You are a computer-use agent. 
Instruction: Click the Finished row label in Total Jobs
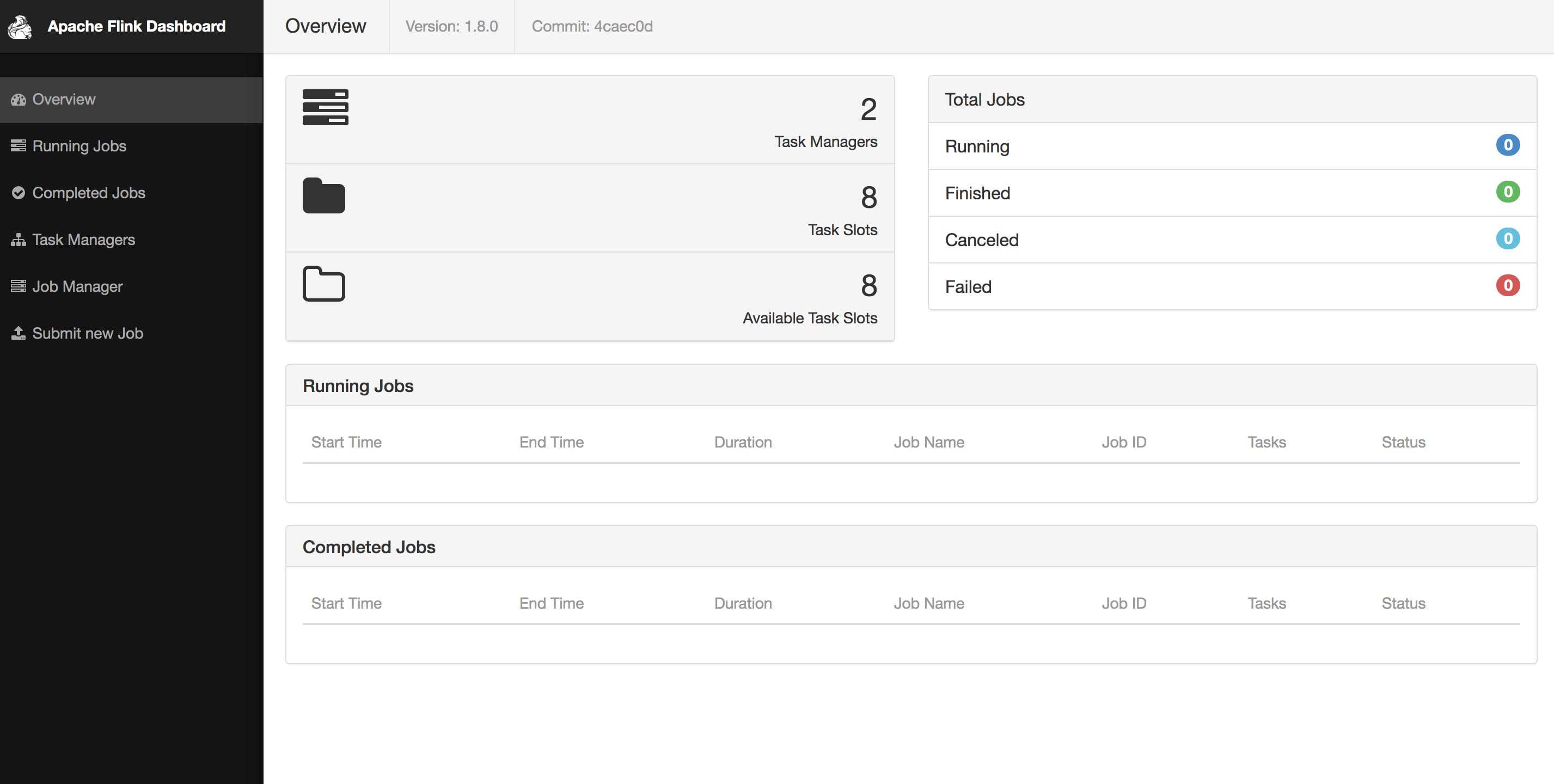(x=977, y=193)
